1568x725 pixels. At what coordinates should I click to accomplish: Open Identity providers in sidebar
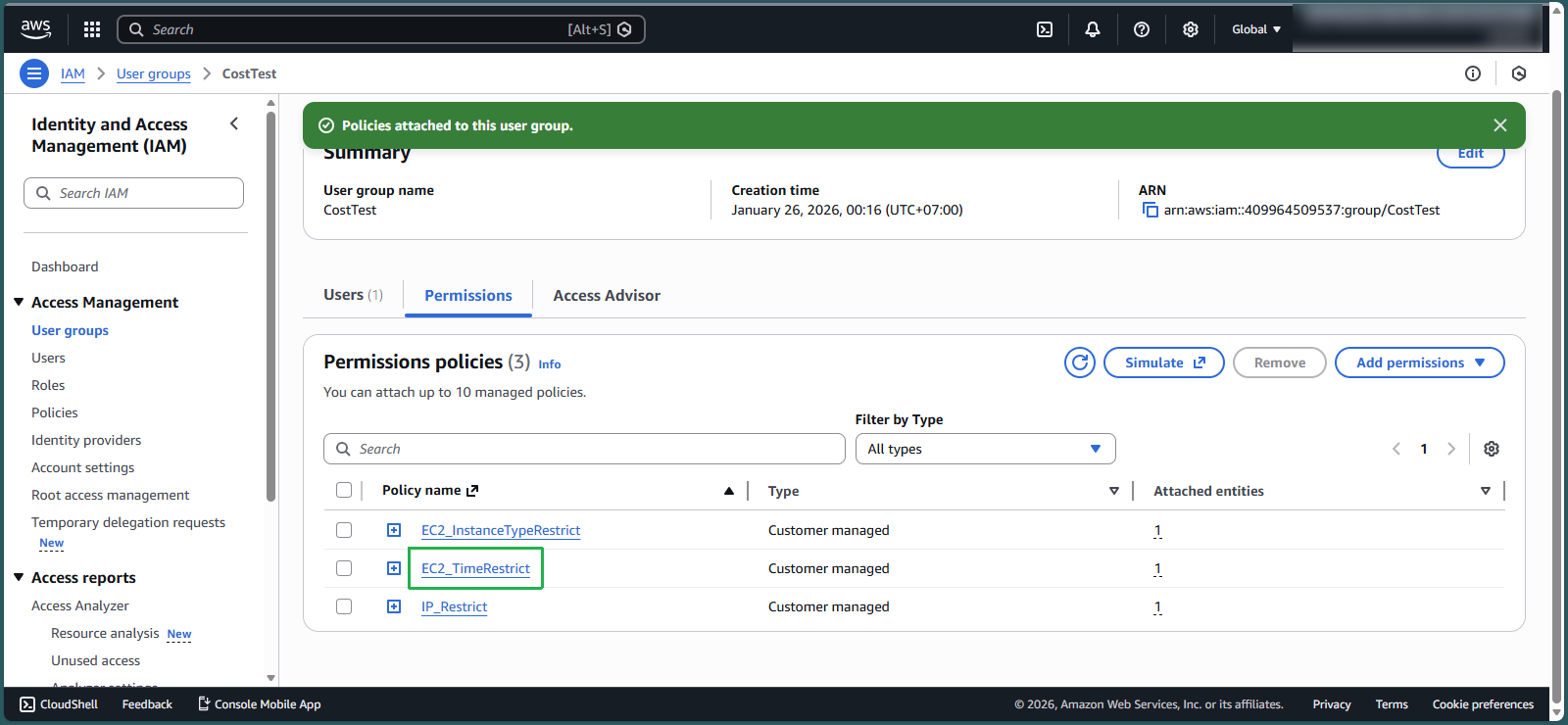[x=86, y=440]
